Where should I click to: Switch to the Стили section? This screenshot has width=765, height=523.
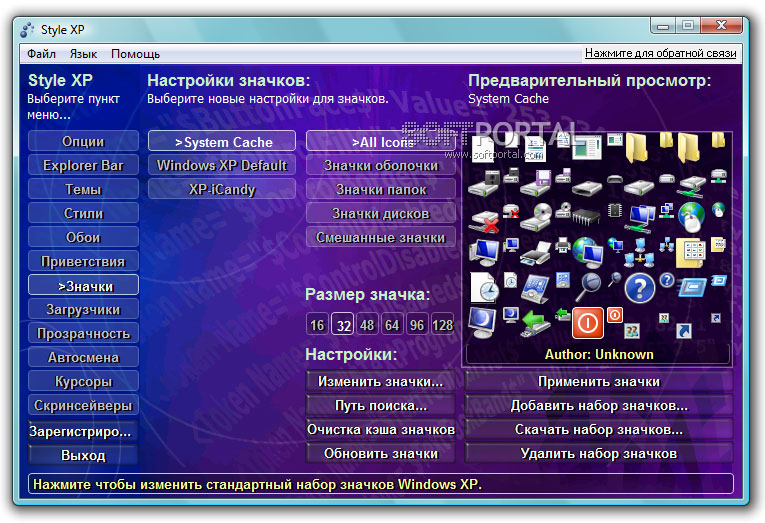83,213
